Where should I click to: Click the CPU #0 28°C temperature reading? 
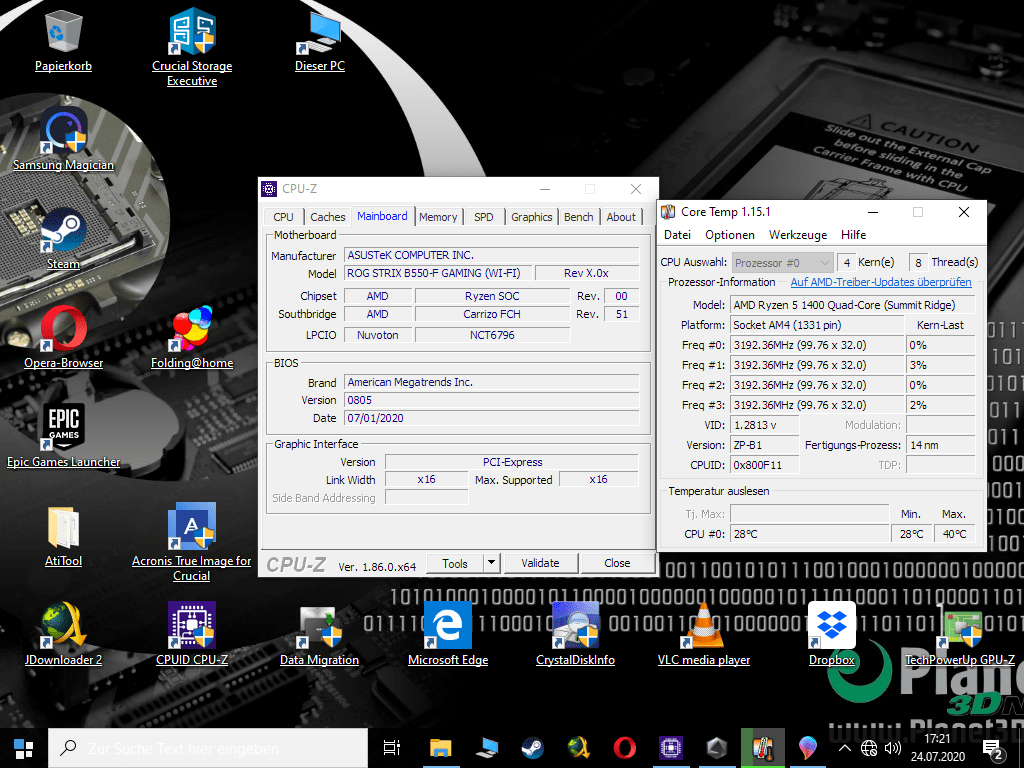(x=809, y=534)
